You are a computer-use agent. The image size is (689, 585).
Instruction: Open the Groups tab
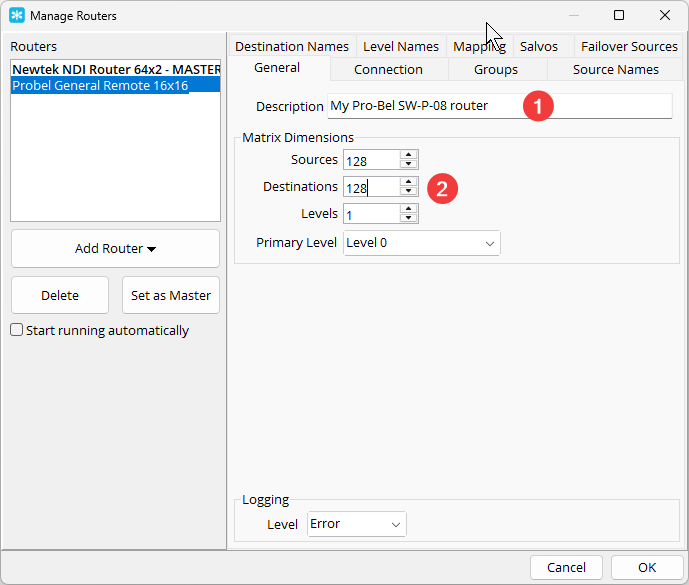(496, 69)
